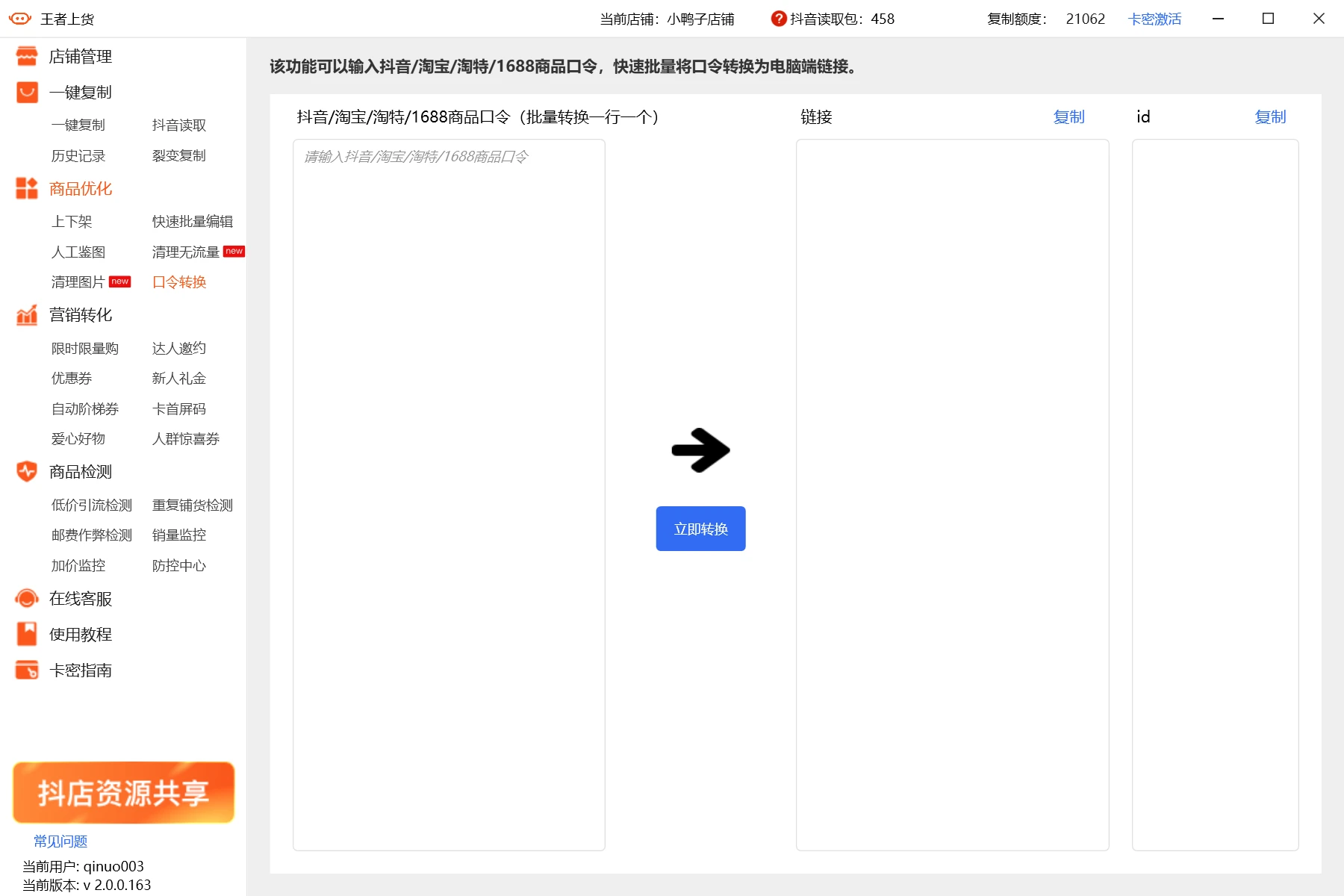The height and width of the screenshot is (896, 1344).
Task: Open 清理图片 feature
Action: click(78, 282)
